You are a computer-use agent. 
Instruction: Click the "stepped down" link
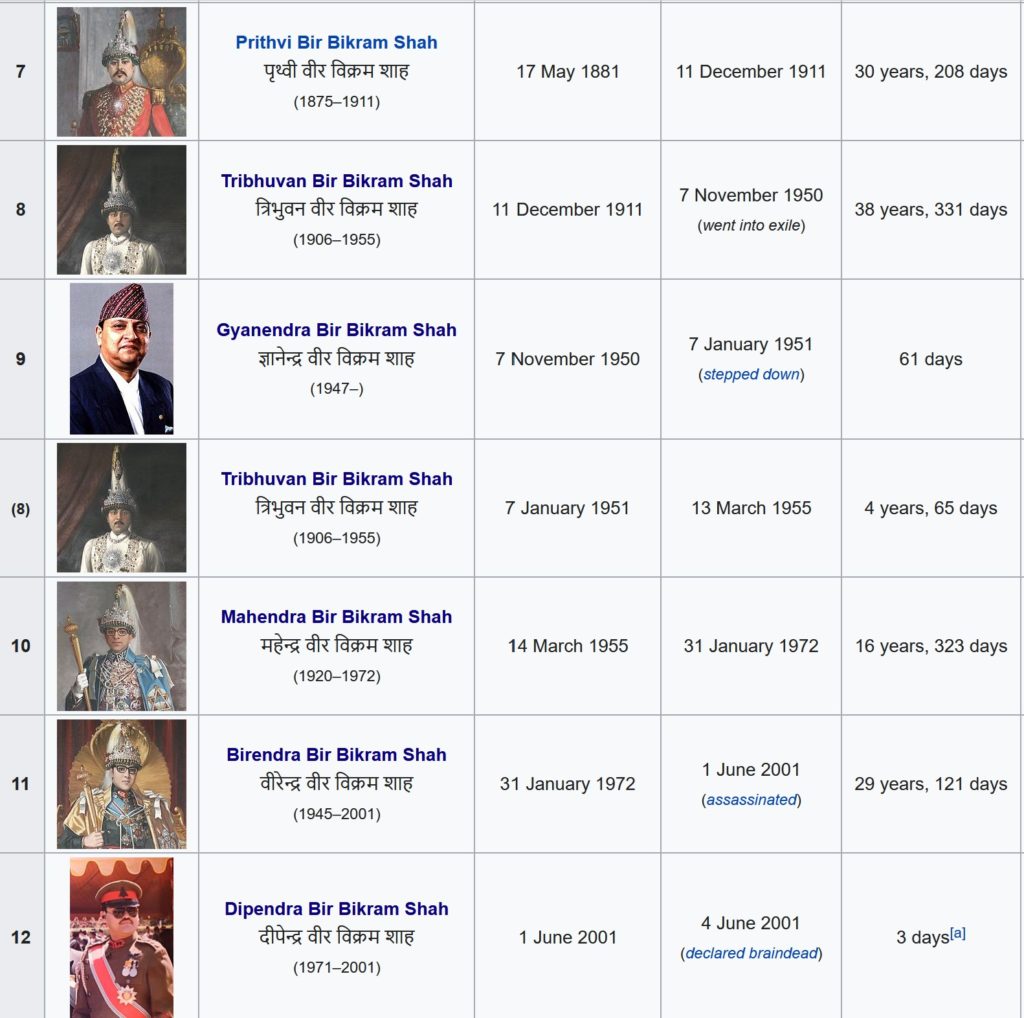tap(751, 374)
